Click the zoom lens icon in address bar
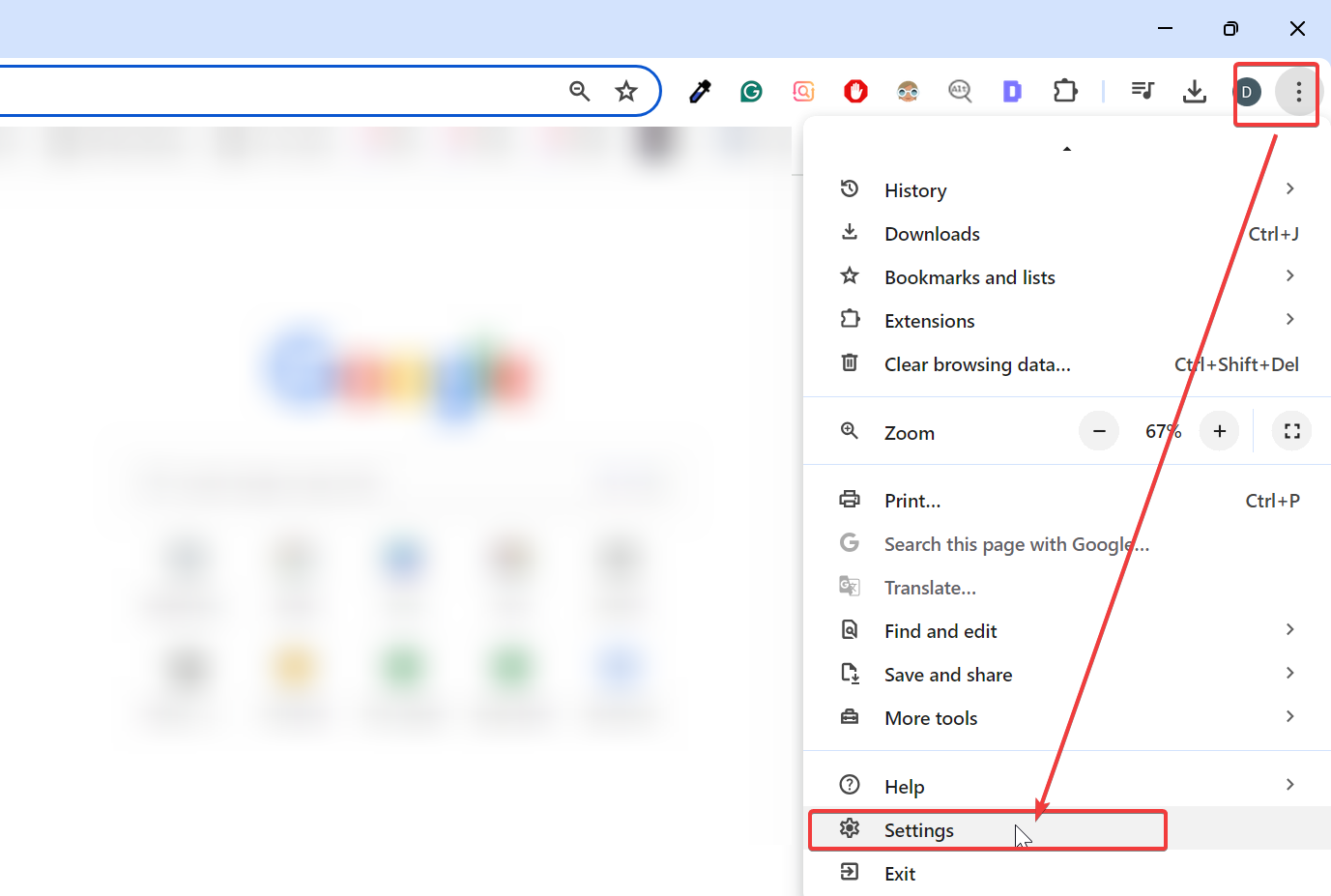Screen dimensions: 1331x896 pos(579,91)
